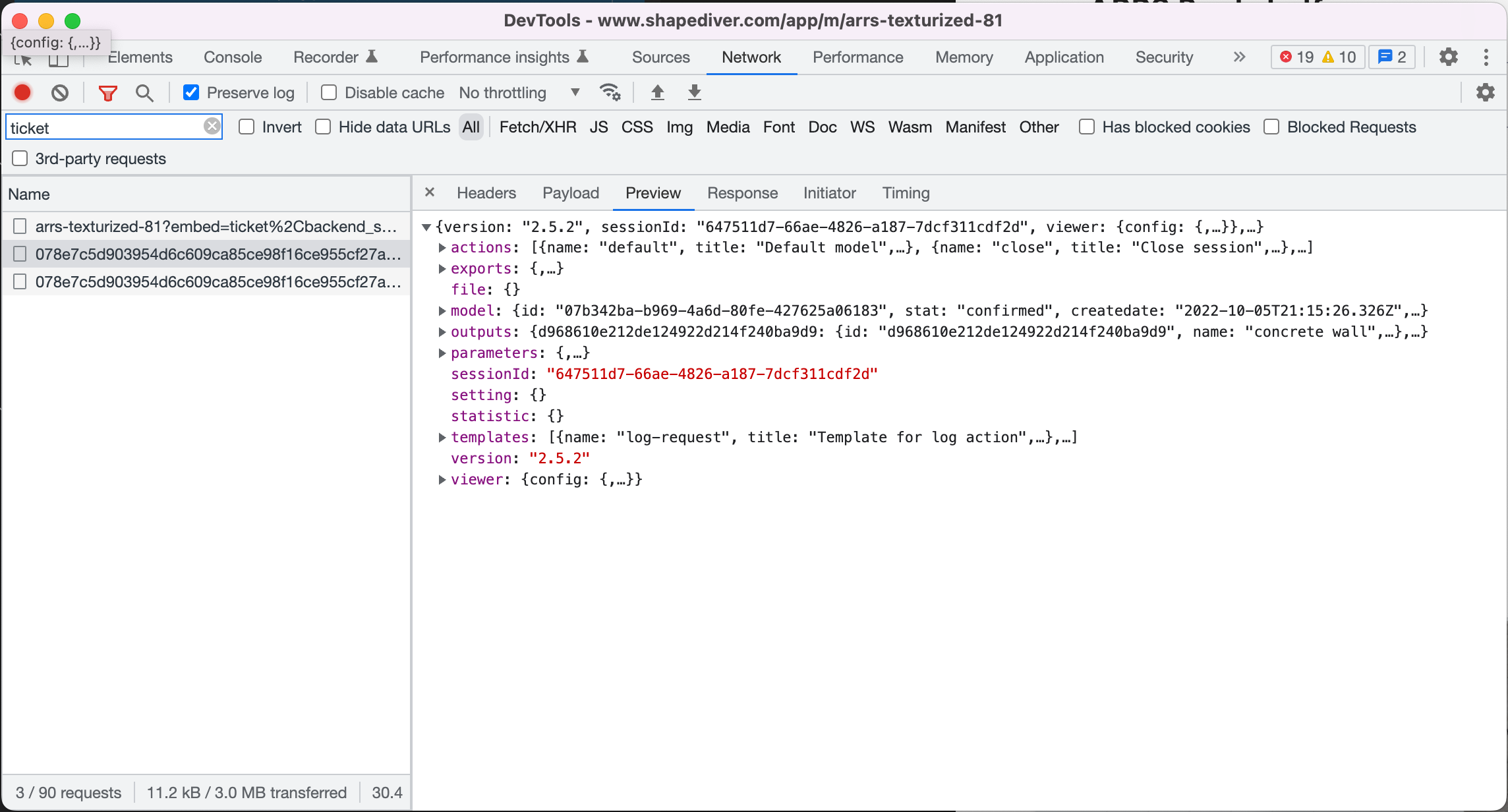Open the Console panel
1508x812 pixels.
click(x=232, y=57)
